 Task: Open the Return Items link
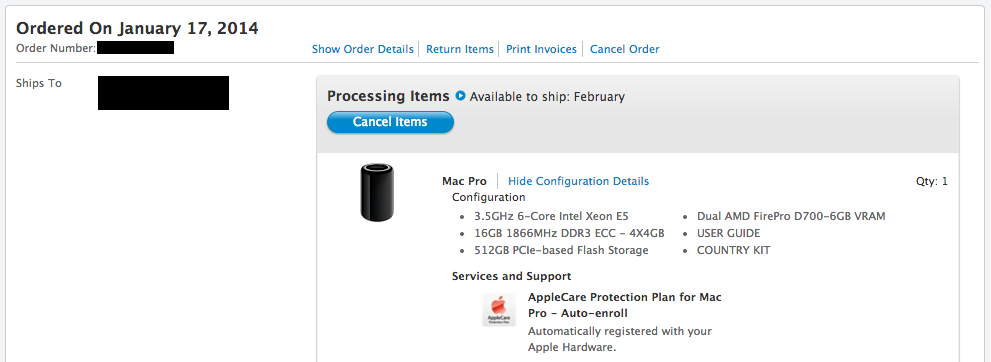click(459, 49)
